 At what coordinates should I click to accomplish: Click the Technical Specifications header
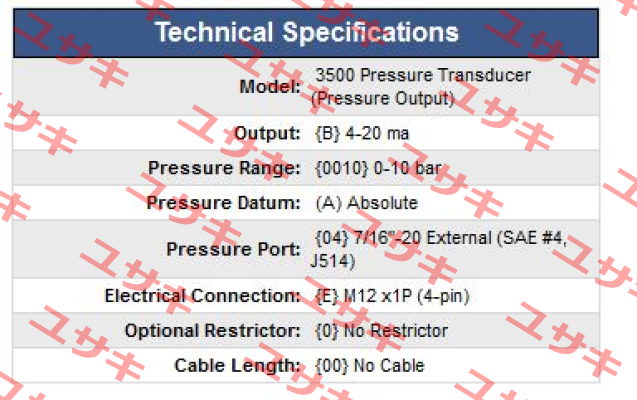tap(306, 33)
